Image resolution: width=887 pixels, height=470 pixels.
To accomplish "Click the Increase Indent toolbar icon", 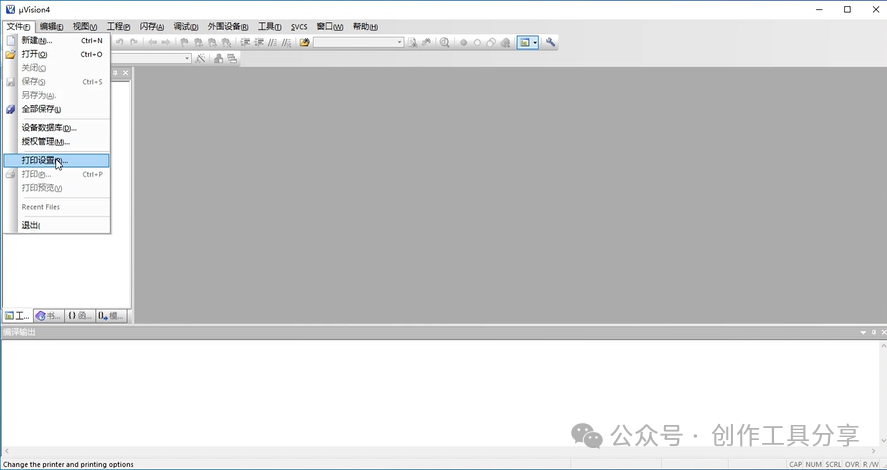I will pos(245,42).
